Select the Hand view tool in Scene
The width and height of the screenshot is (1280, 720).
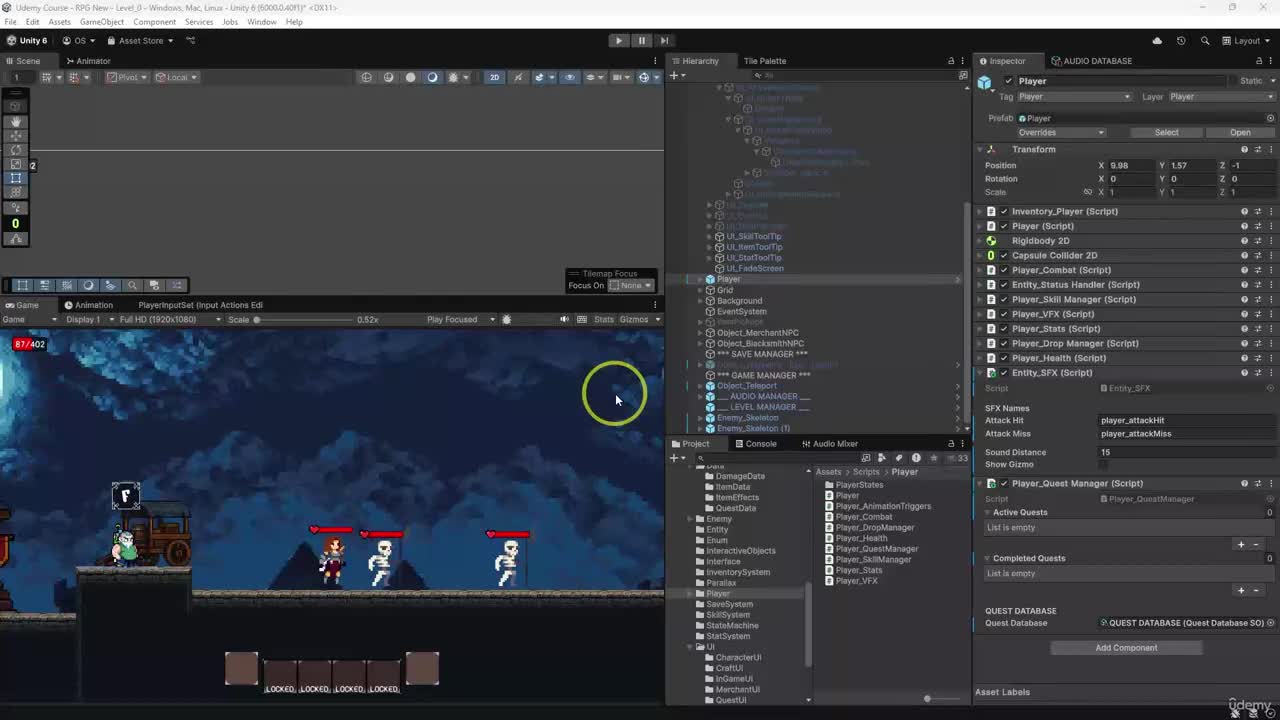click(x=15, y=120)
